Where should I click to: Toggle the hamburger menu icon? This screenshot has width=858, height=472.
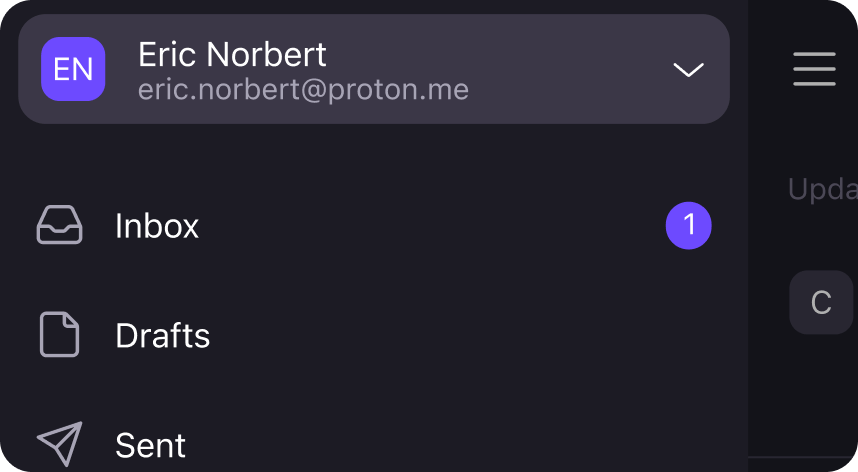click(814, 69)
